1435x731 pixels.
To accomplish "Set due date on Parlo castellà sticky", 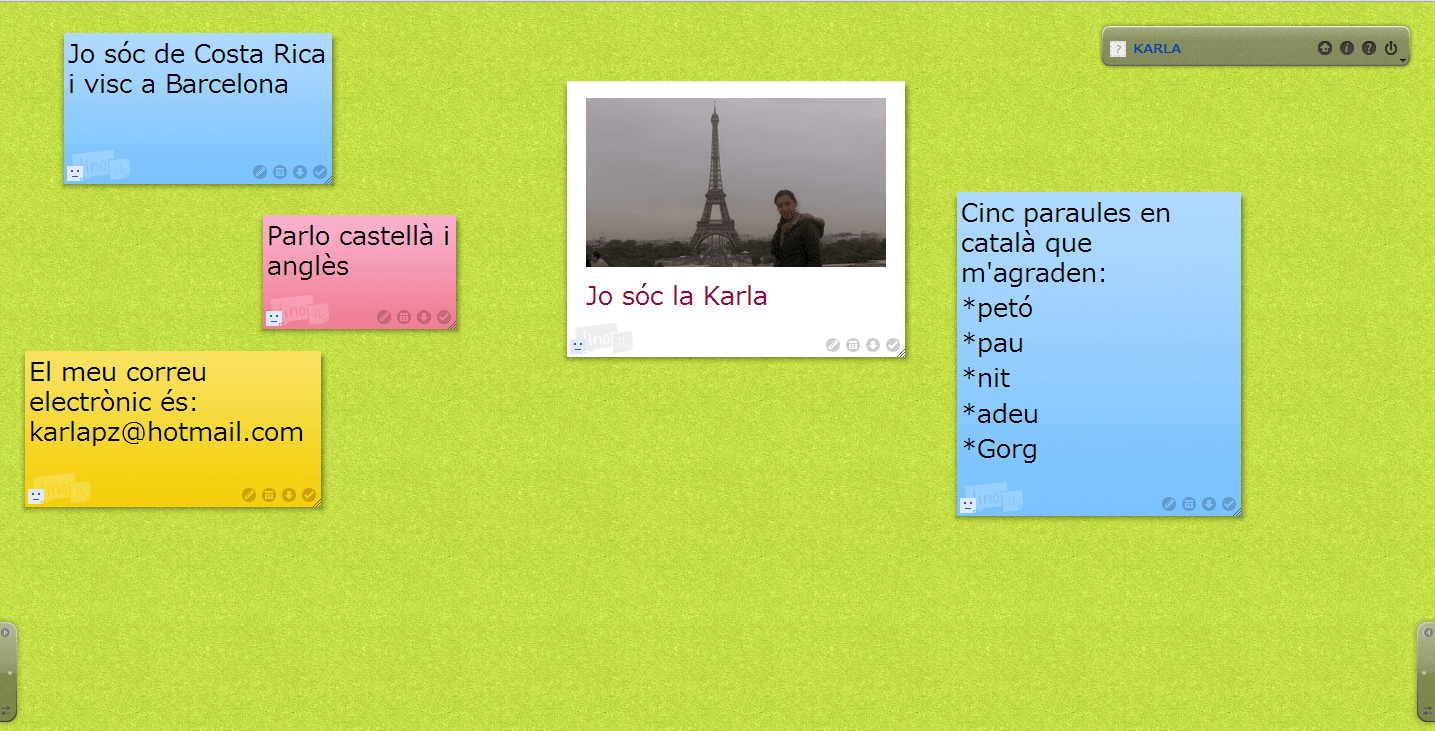I will [404, 317].
